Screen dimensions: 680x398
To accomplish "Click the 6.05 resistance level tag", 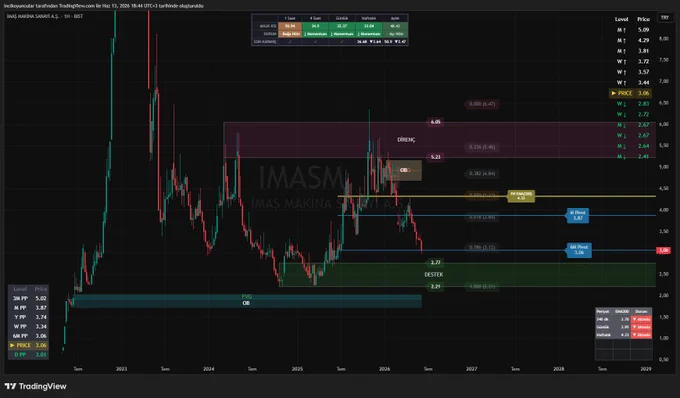I will click(435, 122).
